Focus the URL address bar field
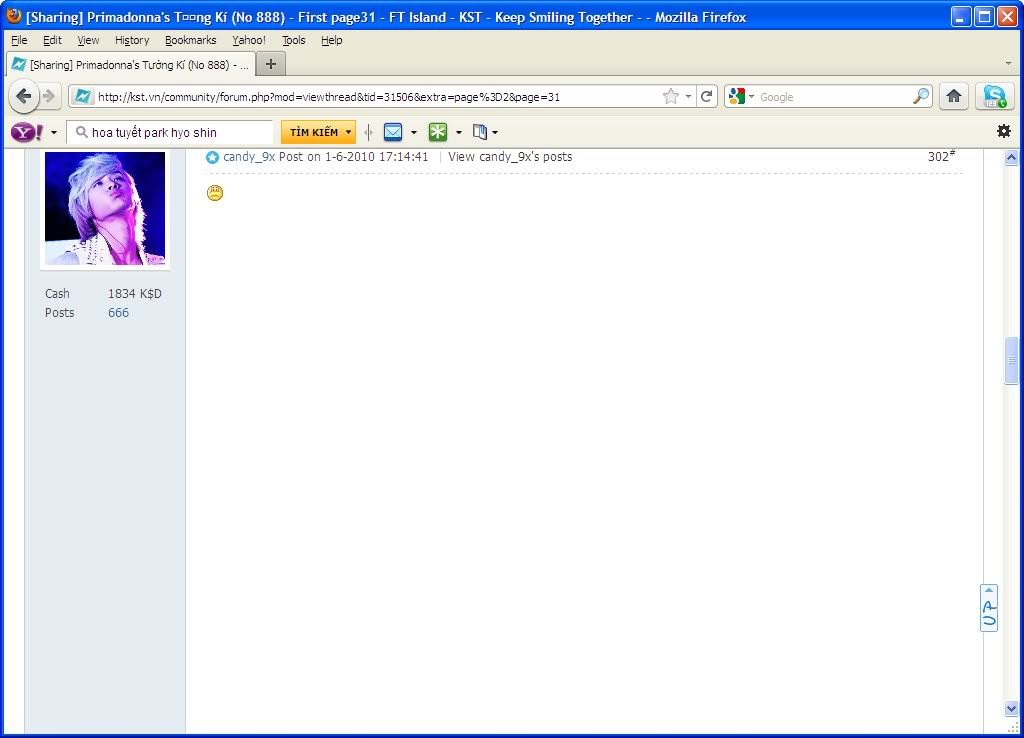The height and width of the screenshot is (738, 1024). coord(377,97)
